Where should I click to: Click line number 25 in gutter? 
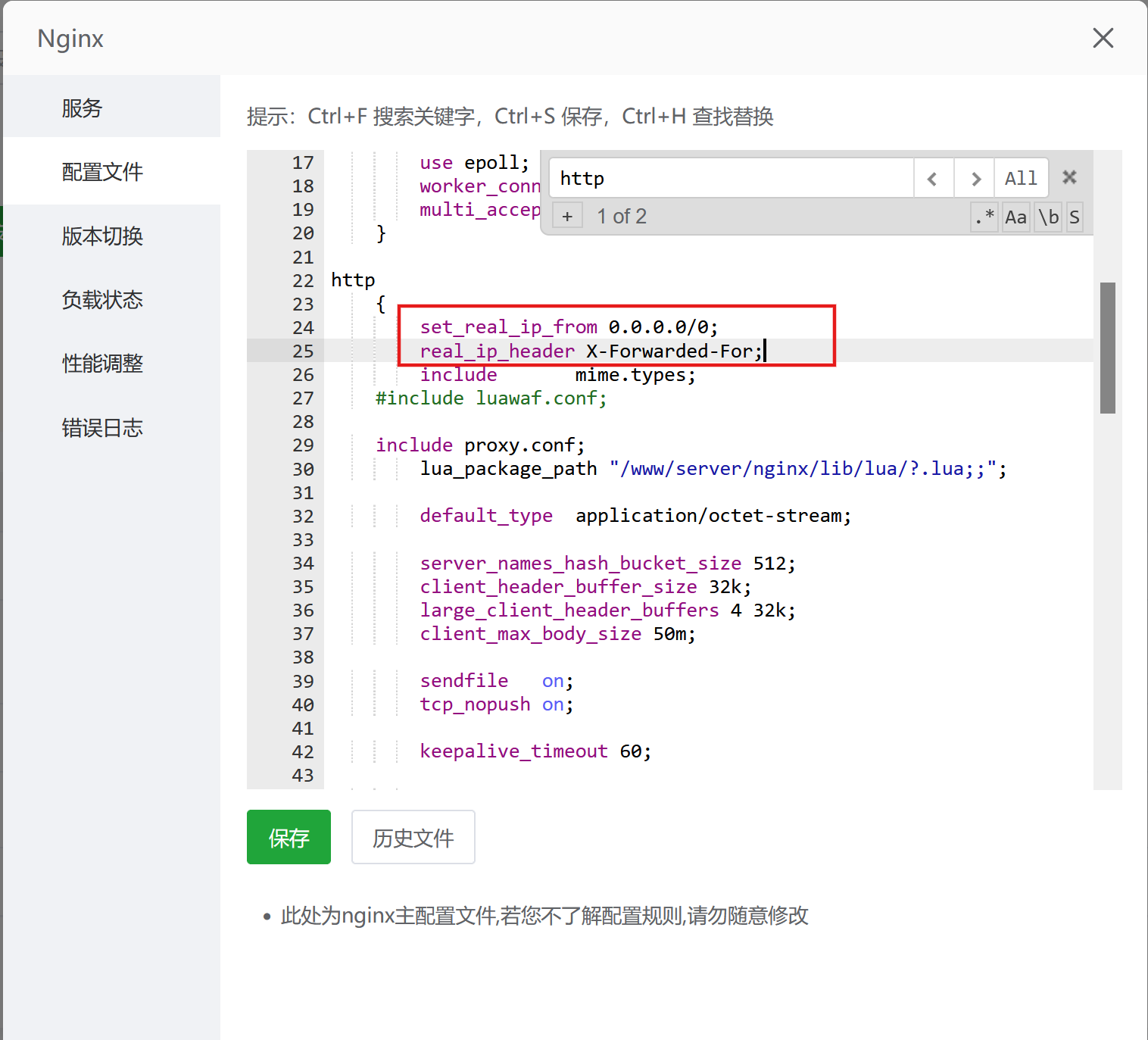[303, 351]
